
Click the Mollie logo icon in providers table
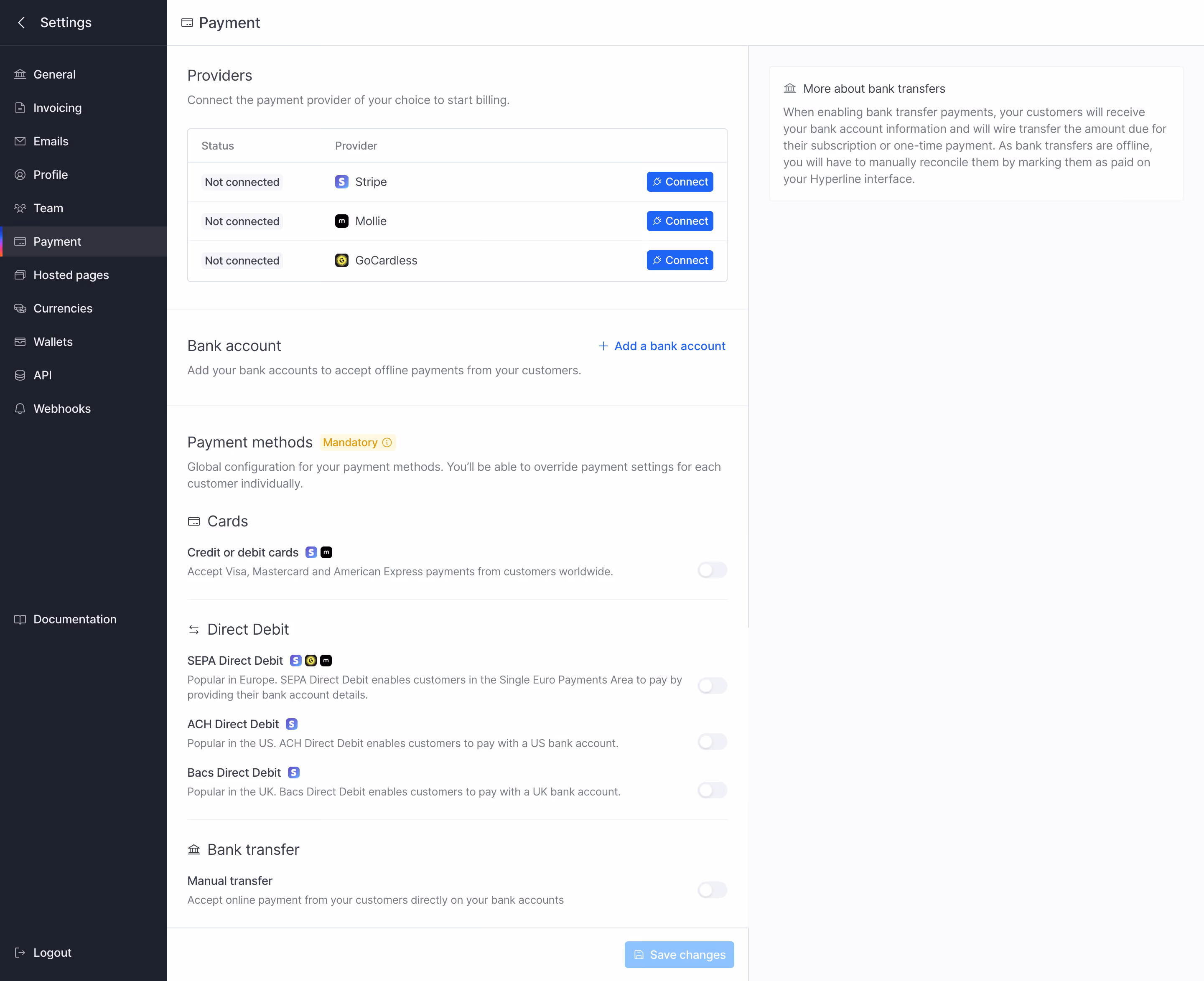coord(341,221)
